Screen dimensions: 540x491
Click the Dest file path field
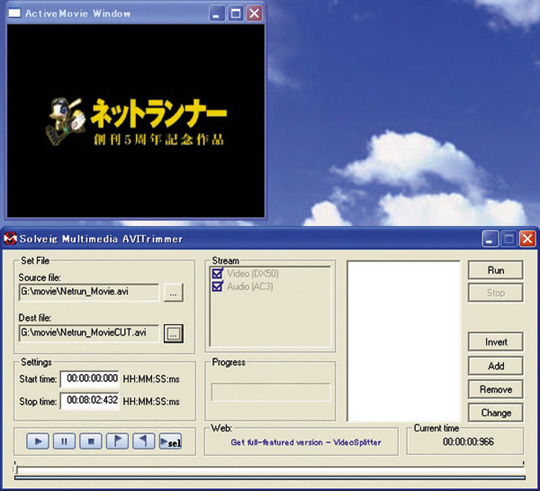(x=89, y=333)
